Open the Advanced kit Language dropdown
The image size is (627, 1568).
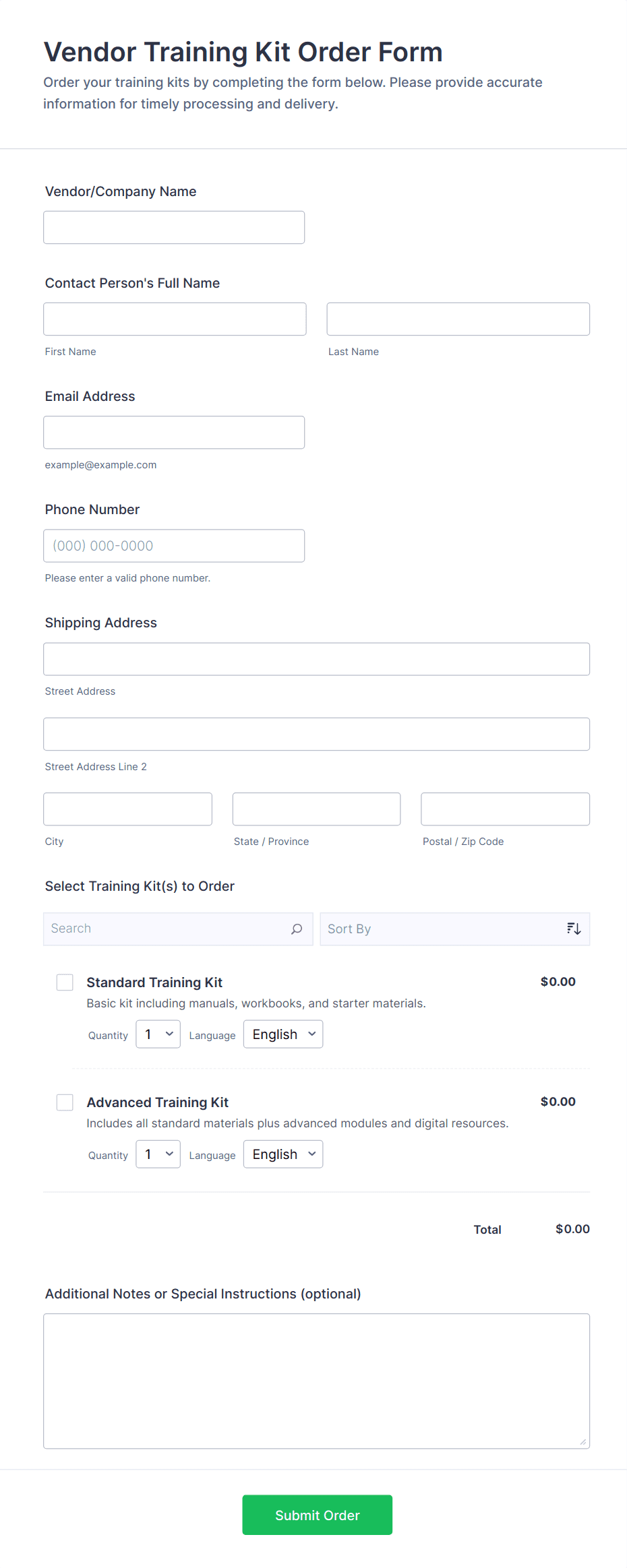tap(282, 1154)
